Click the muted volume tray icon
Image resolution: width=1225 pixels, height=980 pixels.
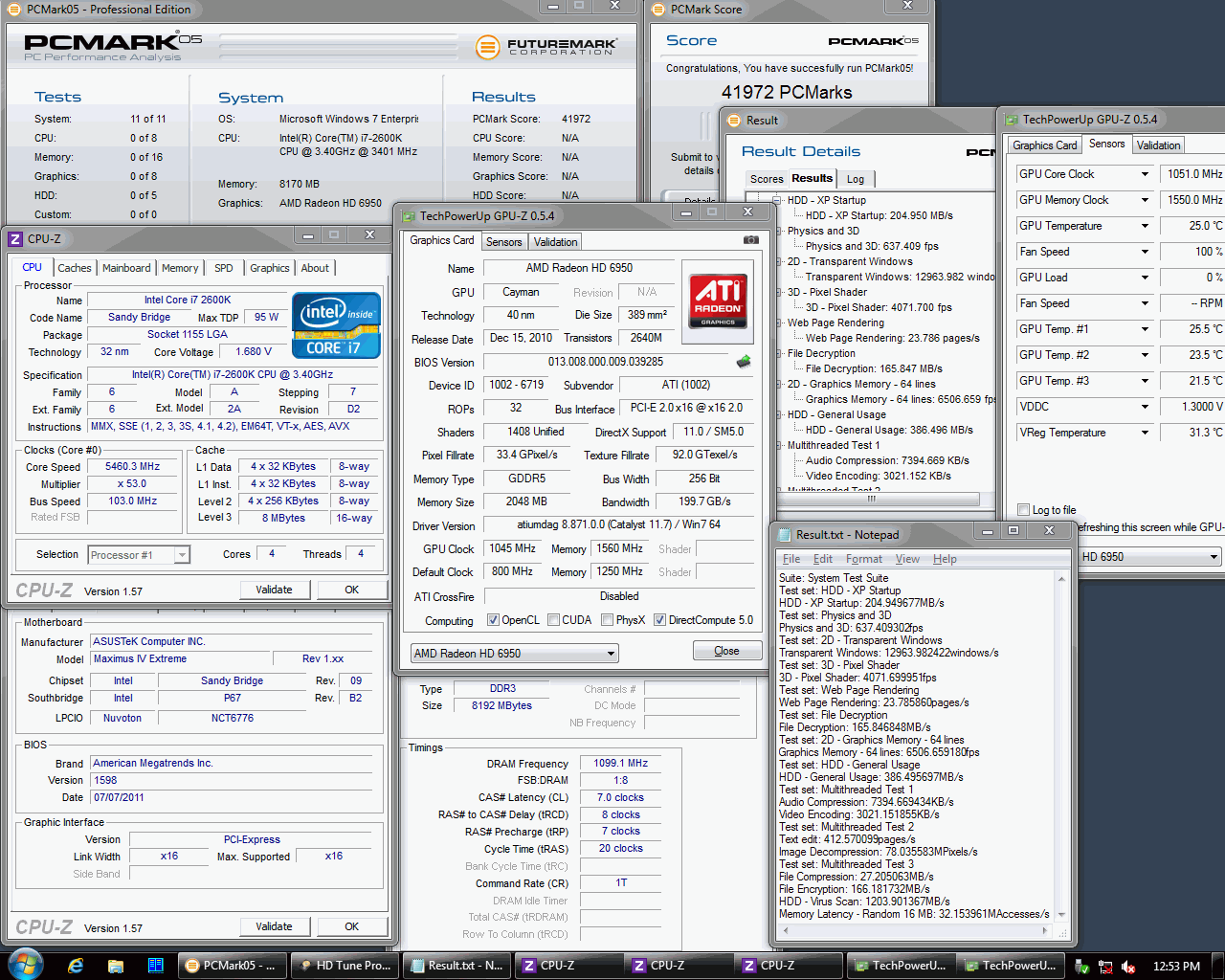point(1128,967)
